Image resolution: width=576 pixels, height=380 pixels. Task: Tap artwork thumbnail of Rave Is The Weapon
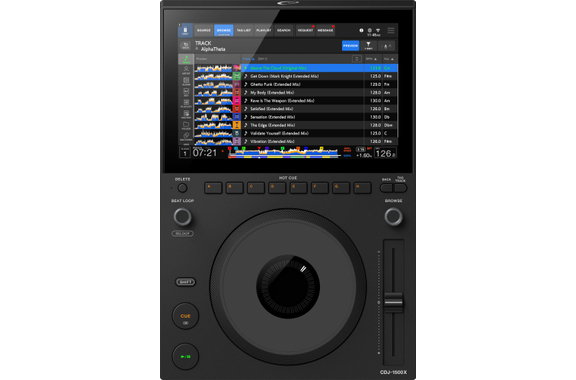(237, 101)
